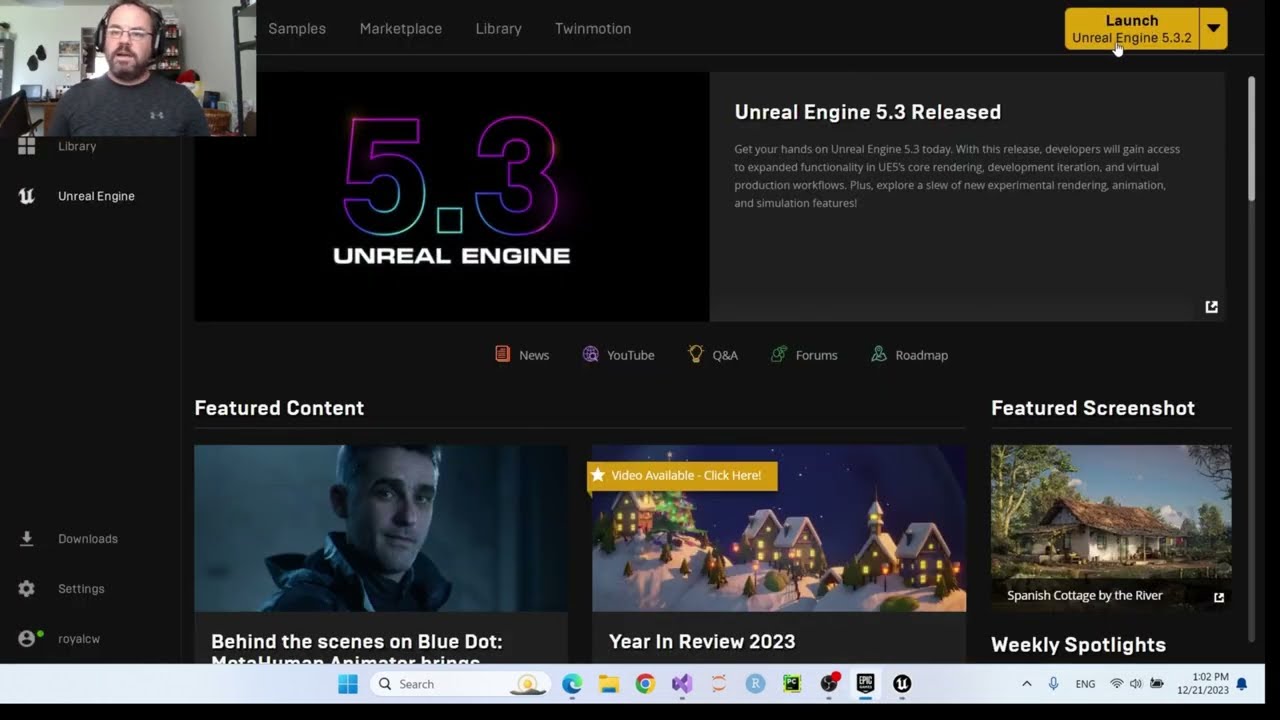1280x720 pixels.
Task: Click the Unreal Engine 5.3 Released headline
Action: (868, 112)
